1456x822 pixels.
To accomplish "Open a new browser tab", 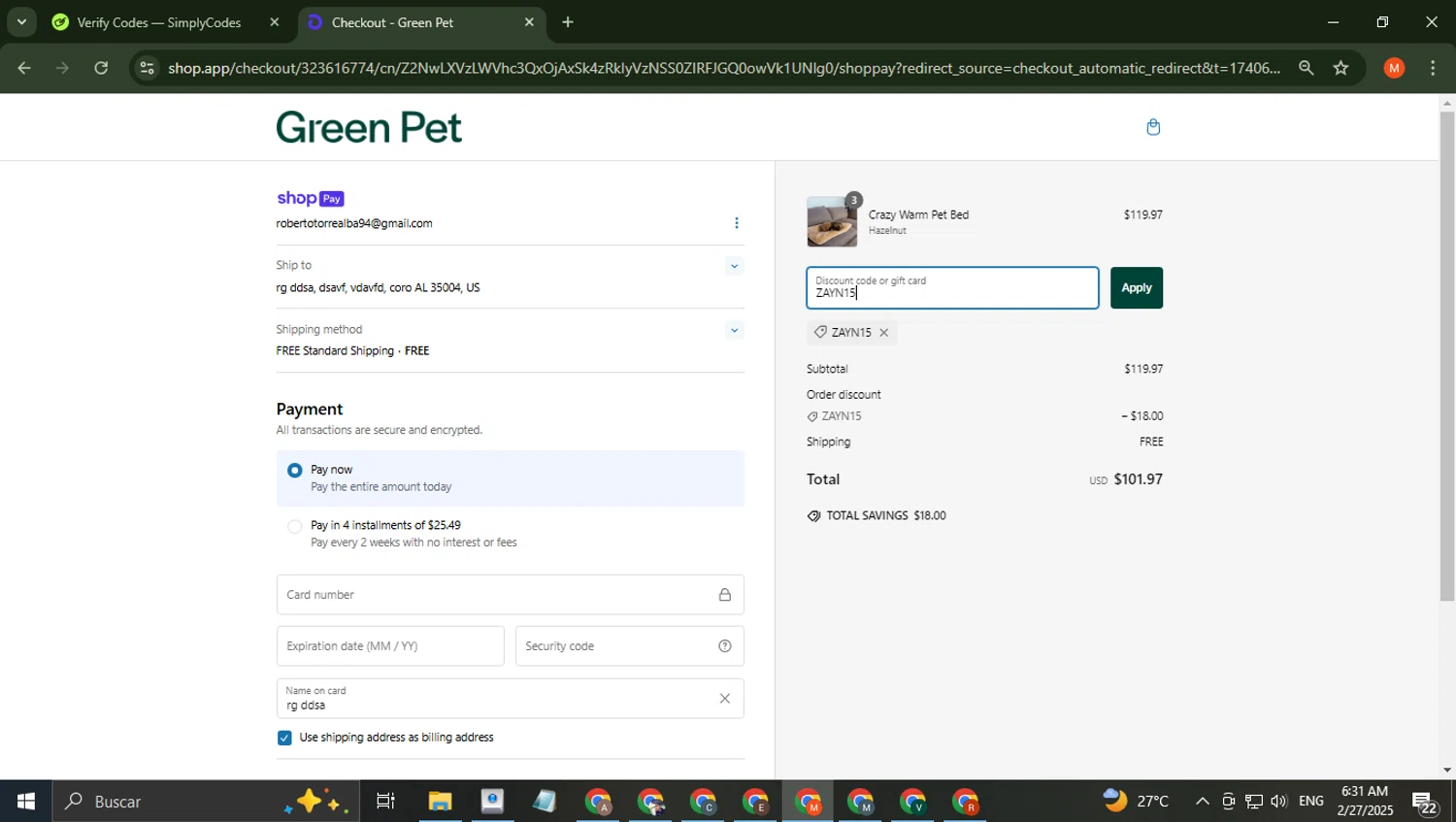I will click(x=568, y=22).
